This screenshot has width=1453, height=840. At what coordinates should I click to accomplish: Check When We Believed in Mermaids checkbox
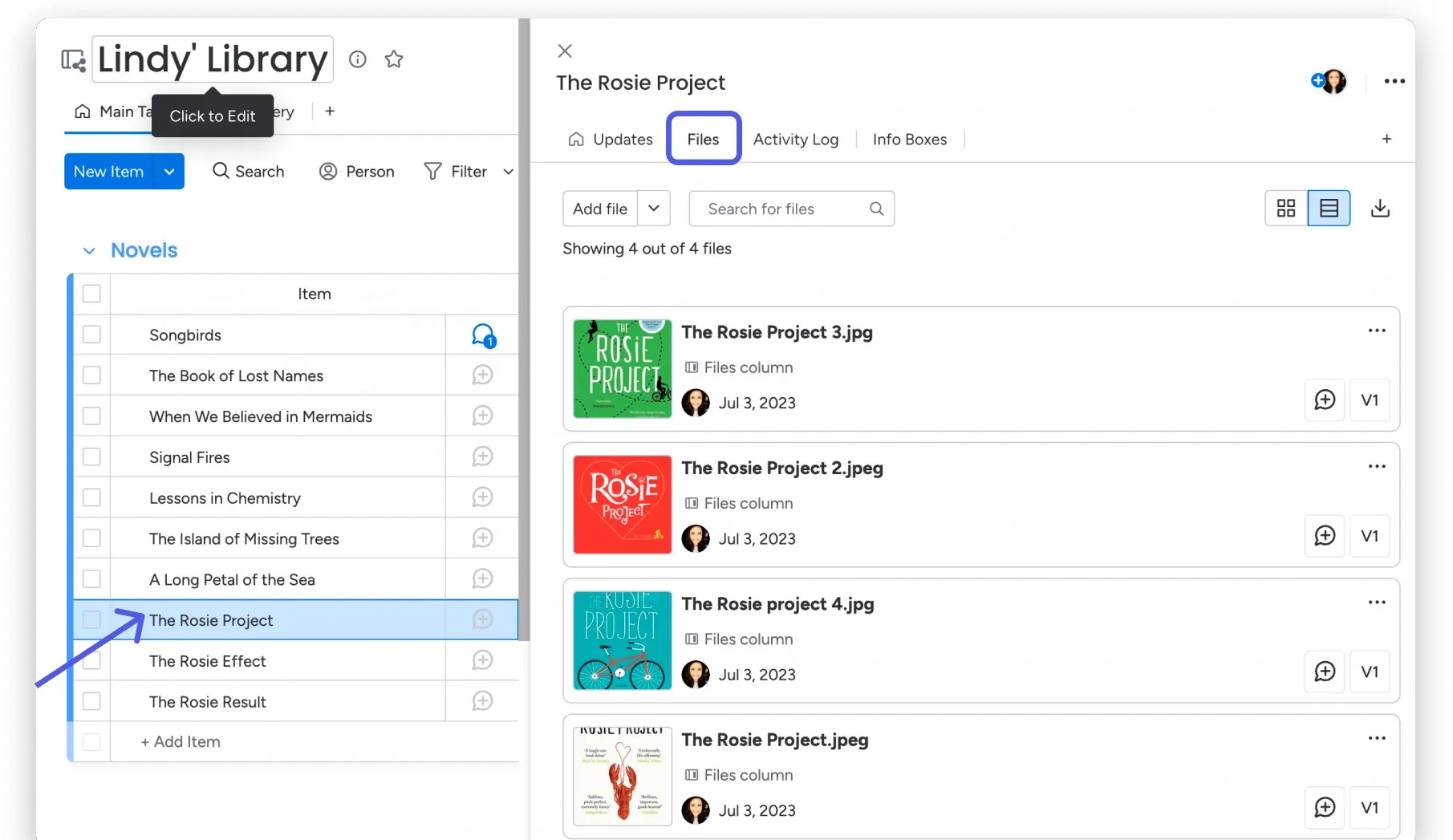(91, 416)
